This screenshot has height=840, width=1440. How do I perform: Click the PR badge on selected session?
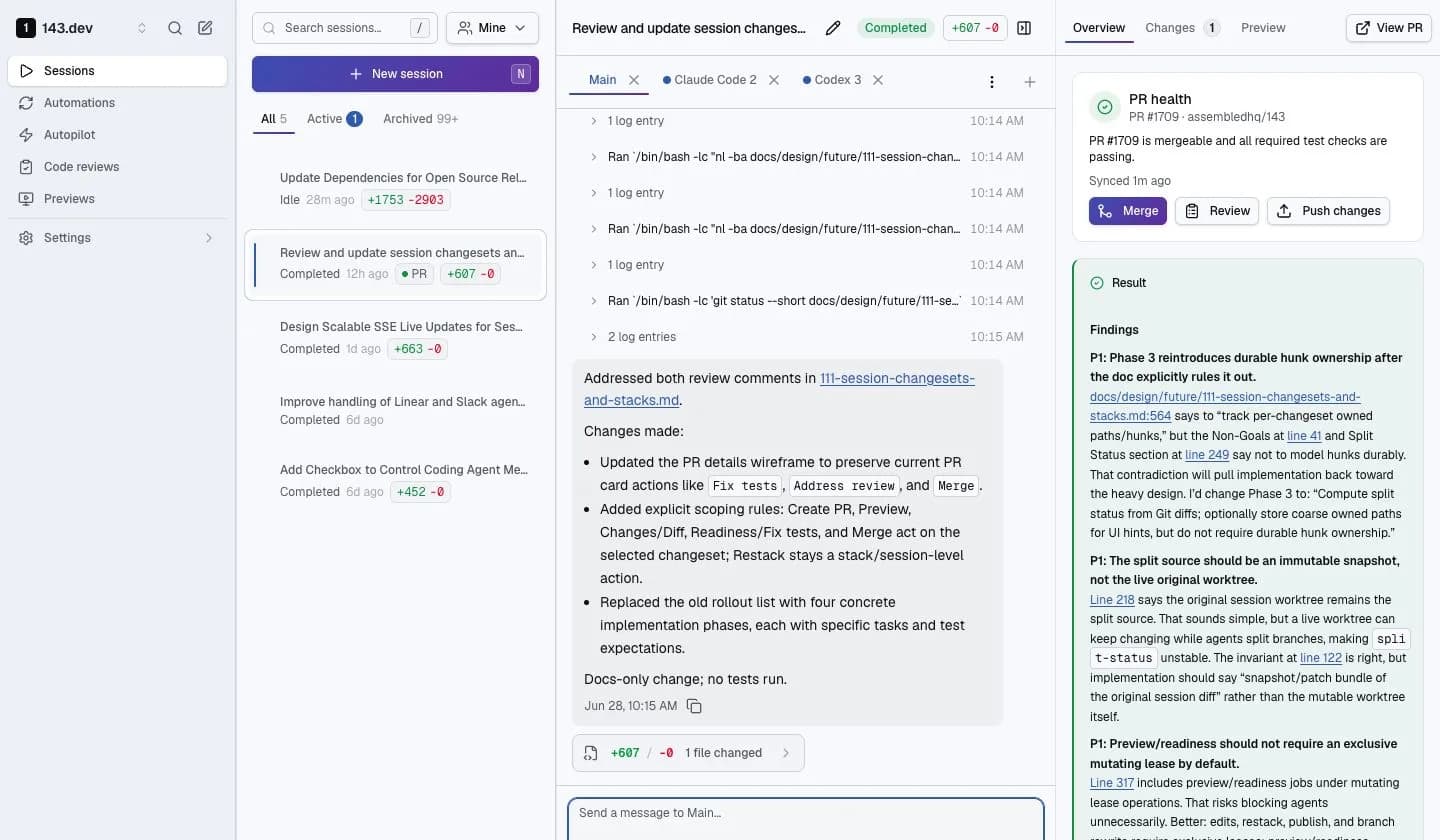(x=414, y=274)
